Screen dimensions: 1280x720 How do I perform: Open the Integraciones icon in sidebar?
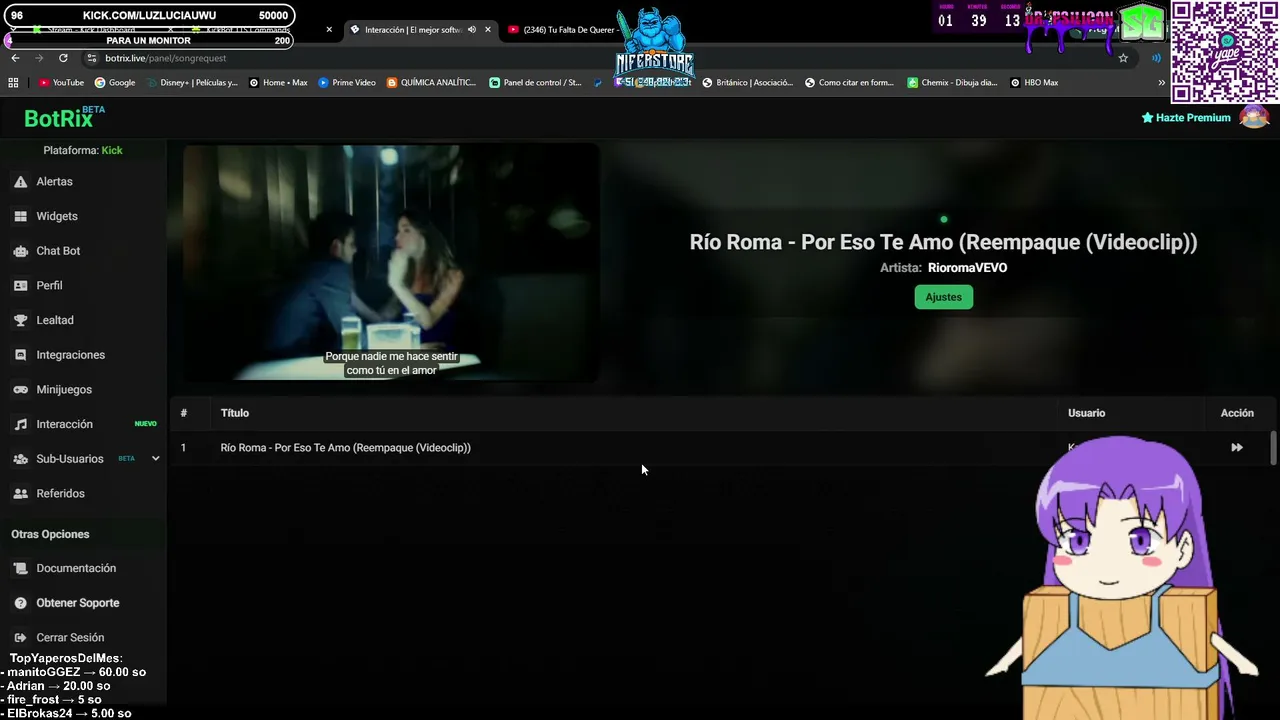coord(20,355)
